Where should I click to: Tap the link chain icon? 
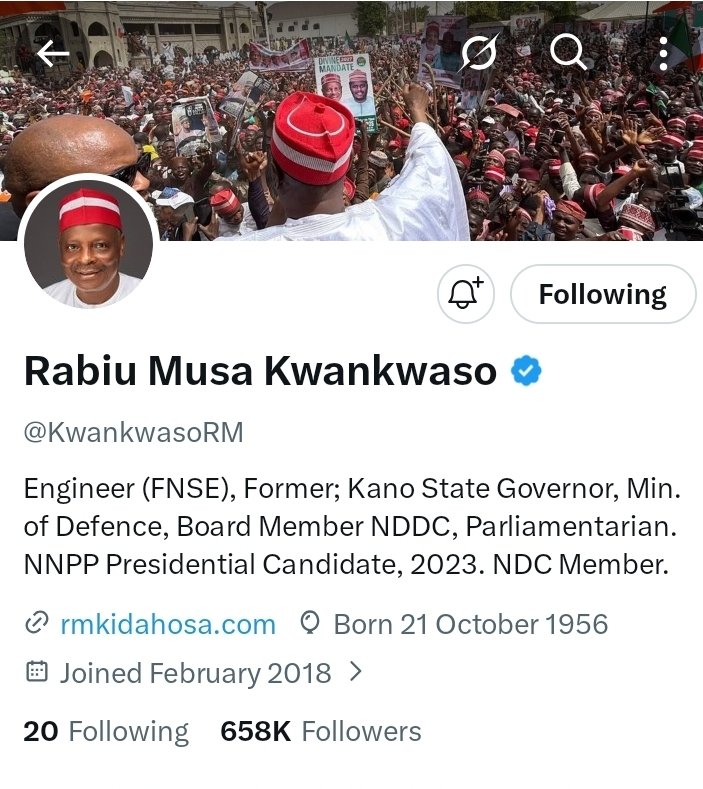[37, 623]
